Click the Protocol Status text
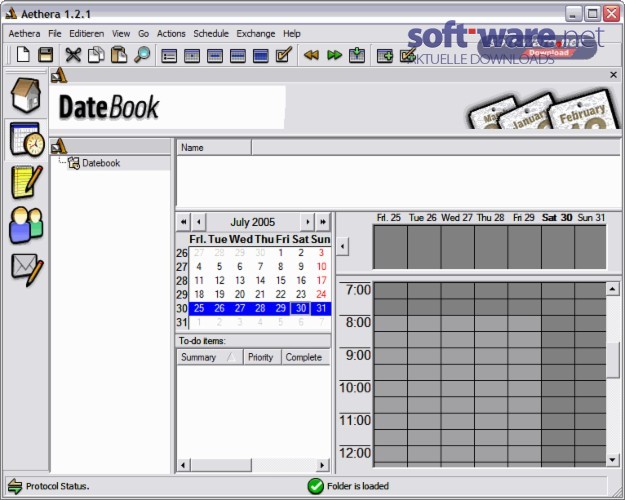625x500 pixels. point(57,486)
